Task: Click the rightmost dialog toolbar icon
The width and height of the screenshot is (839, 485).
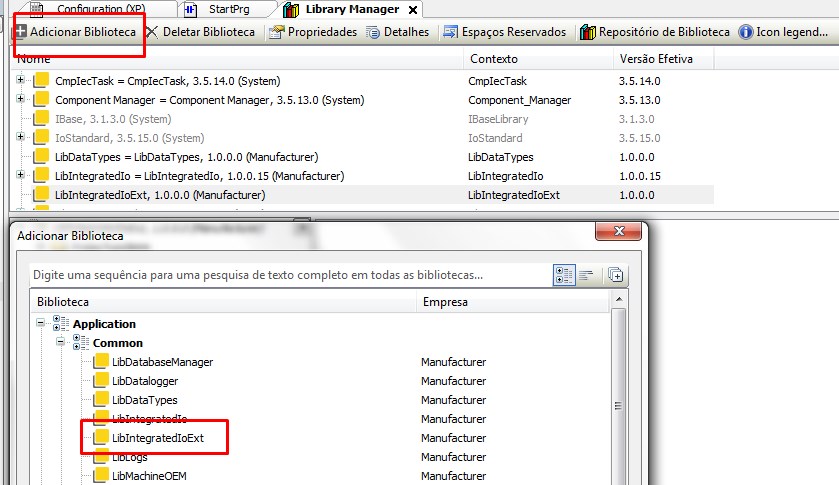Action: click(615, 274)
